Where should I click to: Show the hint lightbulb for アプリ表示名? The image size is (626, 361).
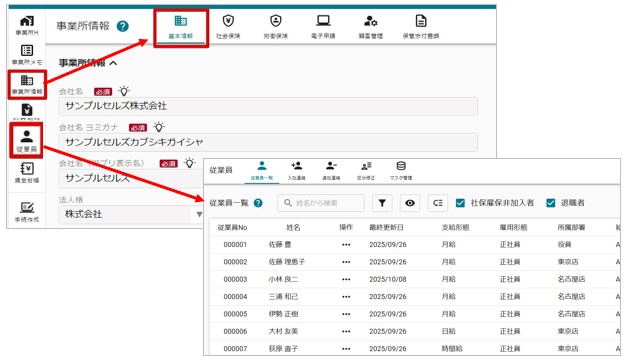(x=190, y=163)
